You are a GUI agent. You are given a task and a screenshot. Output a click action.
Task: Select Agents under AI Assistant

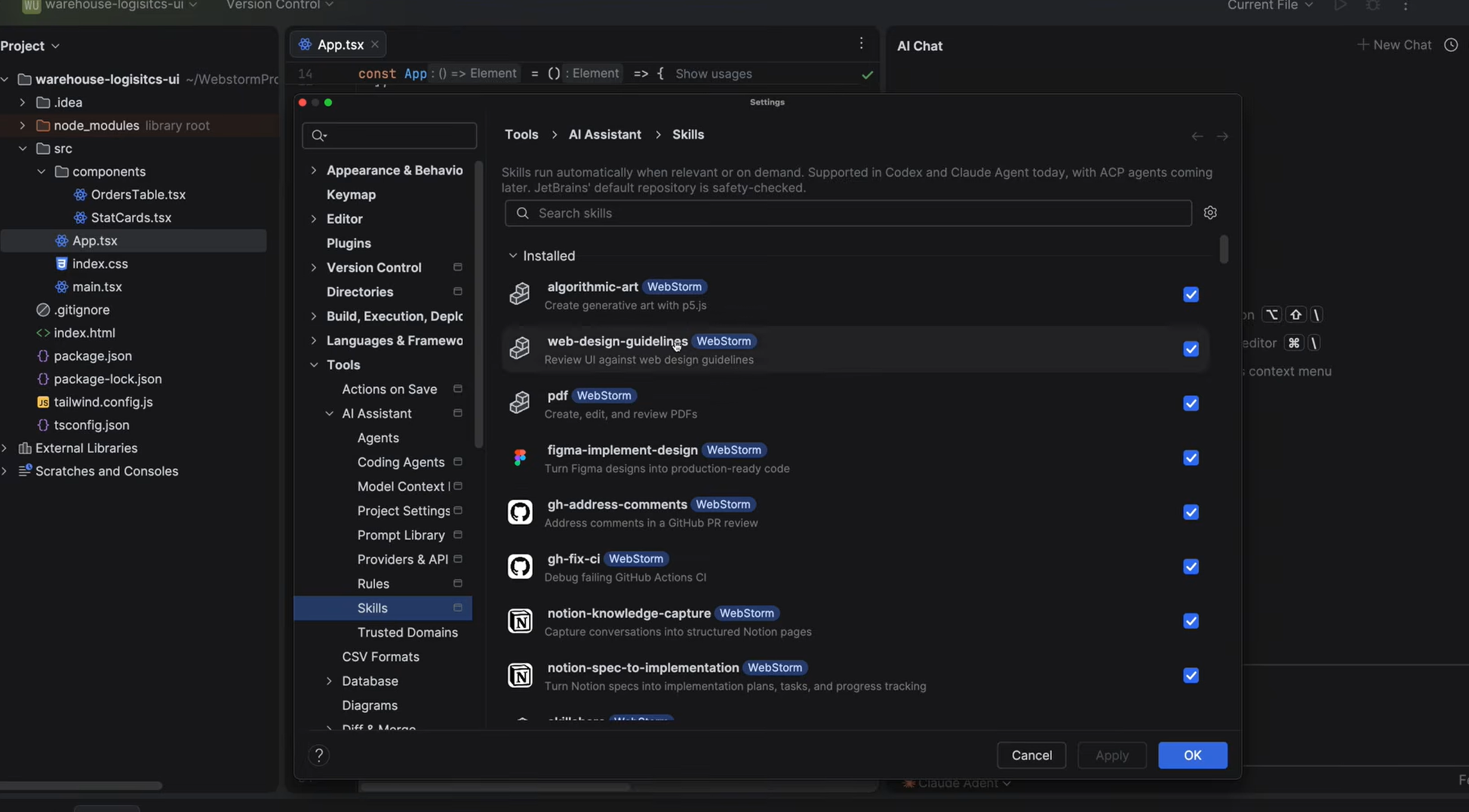pyautogui.click(x=378, y=438)
